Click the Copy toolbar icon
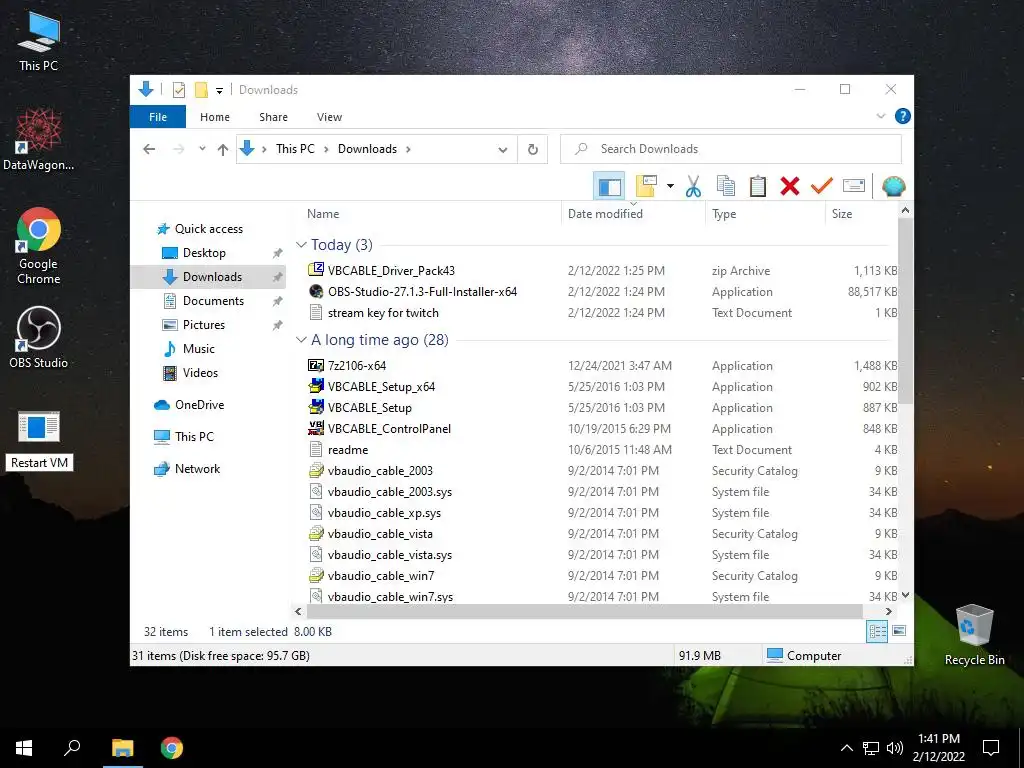This screenshot has height=768, width=1024. [726, 187]
